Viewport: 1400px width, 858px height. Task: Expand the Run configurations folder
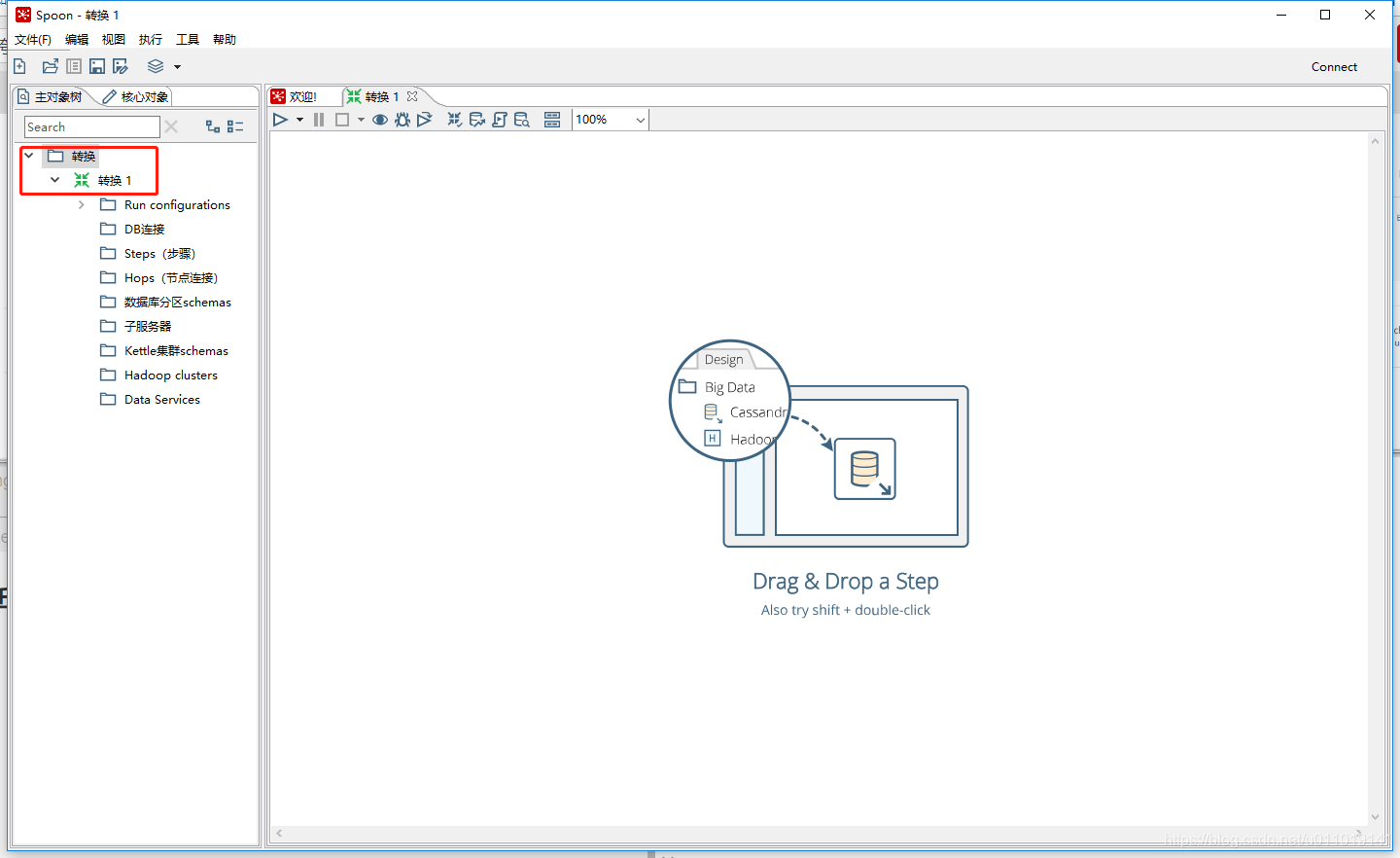click(x=82, y=204)
